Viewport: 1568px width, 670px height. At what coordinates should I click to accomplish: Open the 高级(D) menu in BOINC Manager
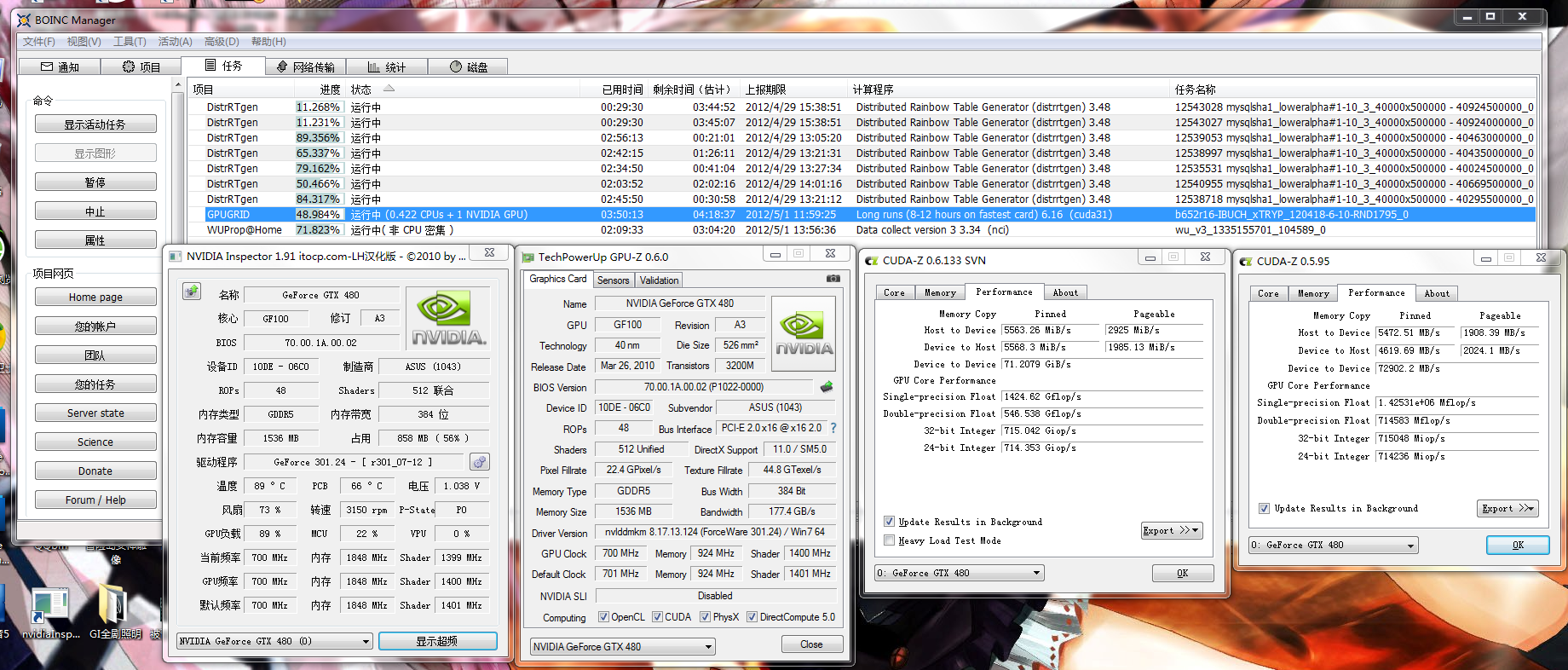tap(222, 42)
